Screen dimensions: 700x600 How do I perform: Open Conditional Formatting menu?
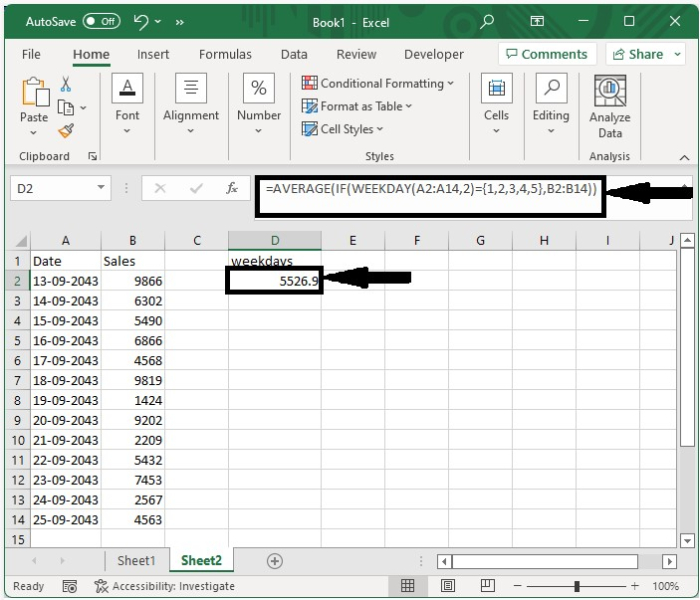click(378, 83)
